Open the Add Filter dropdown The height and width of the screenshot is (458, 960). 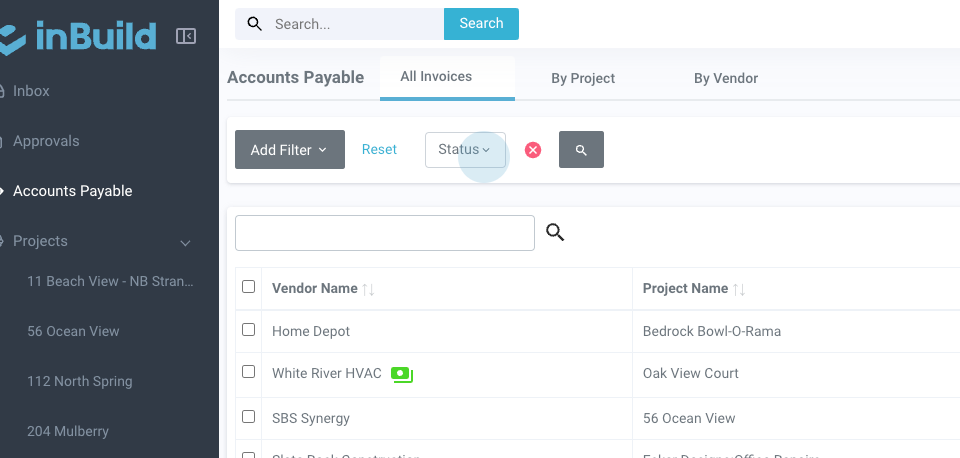pyautogui.click(x=289, y=150)
